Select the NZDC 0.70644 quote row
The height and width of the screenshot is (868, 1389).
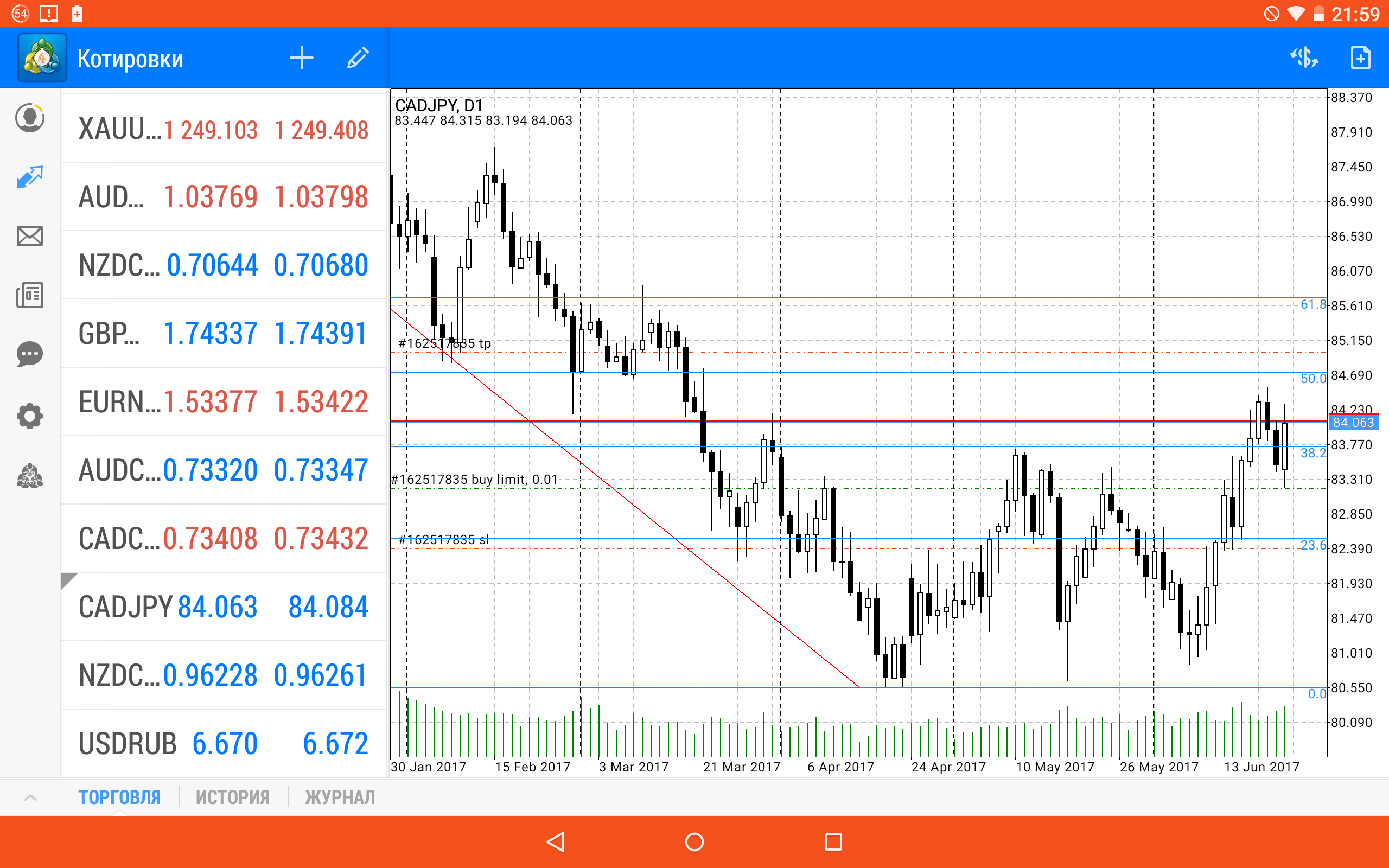pos(224,265)
